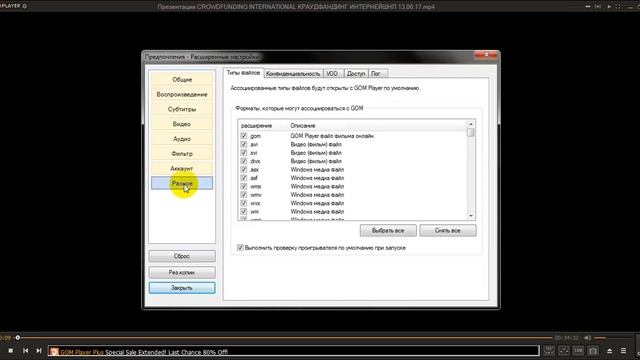Follow the GOM Player Plus special sale link
The height and width of the screenshot is (360, 640).
[x=144, y=352]
